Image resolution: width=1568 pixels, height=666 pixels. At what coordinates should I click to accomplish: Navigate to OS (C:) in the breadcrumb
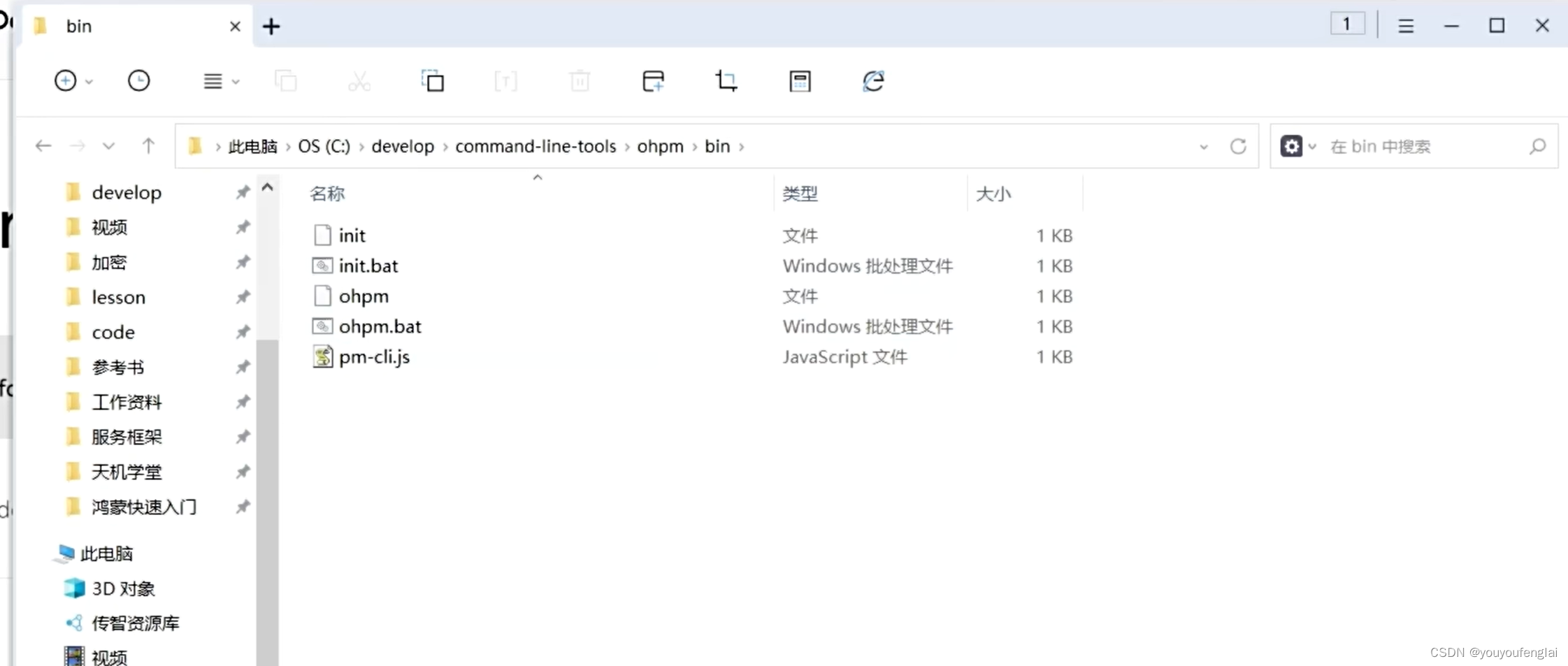324,146
